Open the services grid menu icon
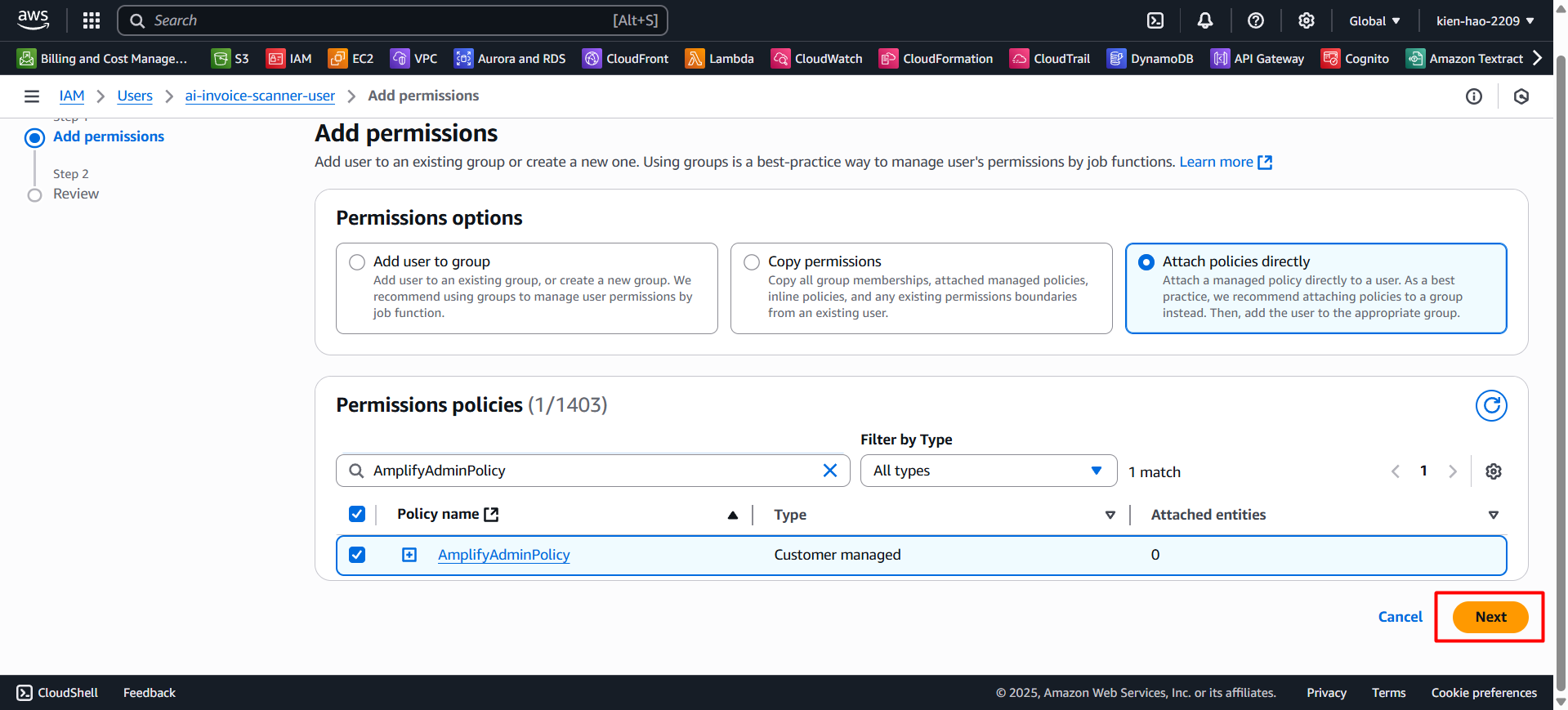Viewport: 1568px width, 710px height. coord(92,20)
